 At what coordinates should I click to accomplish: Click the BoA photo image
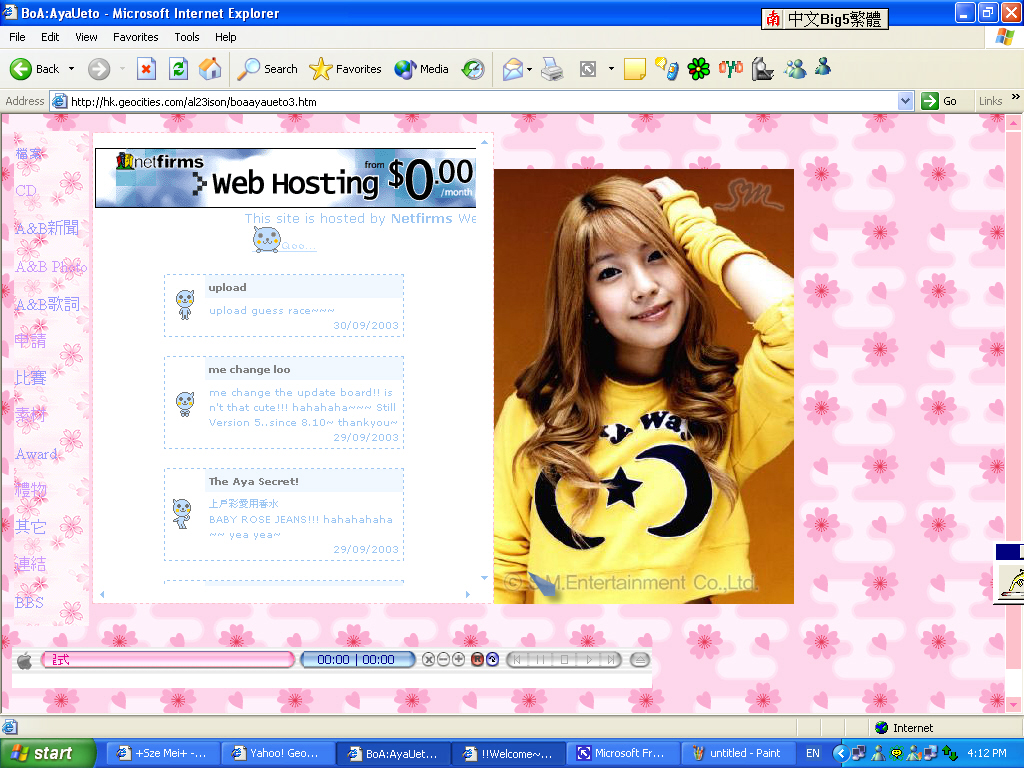pyautogui.click(x=643, y=386)
